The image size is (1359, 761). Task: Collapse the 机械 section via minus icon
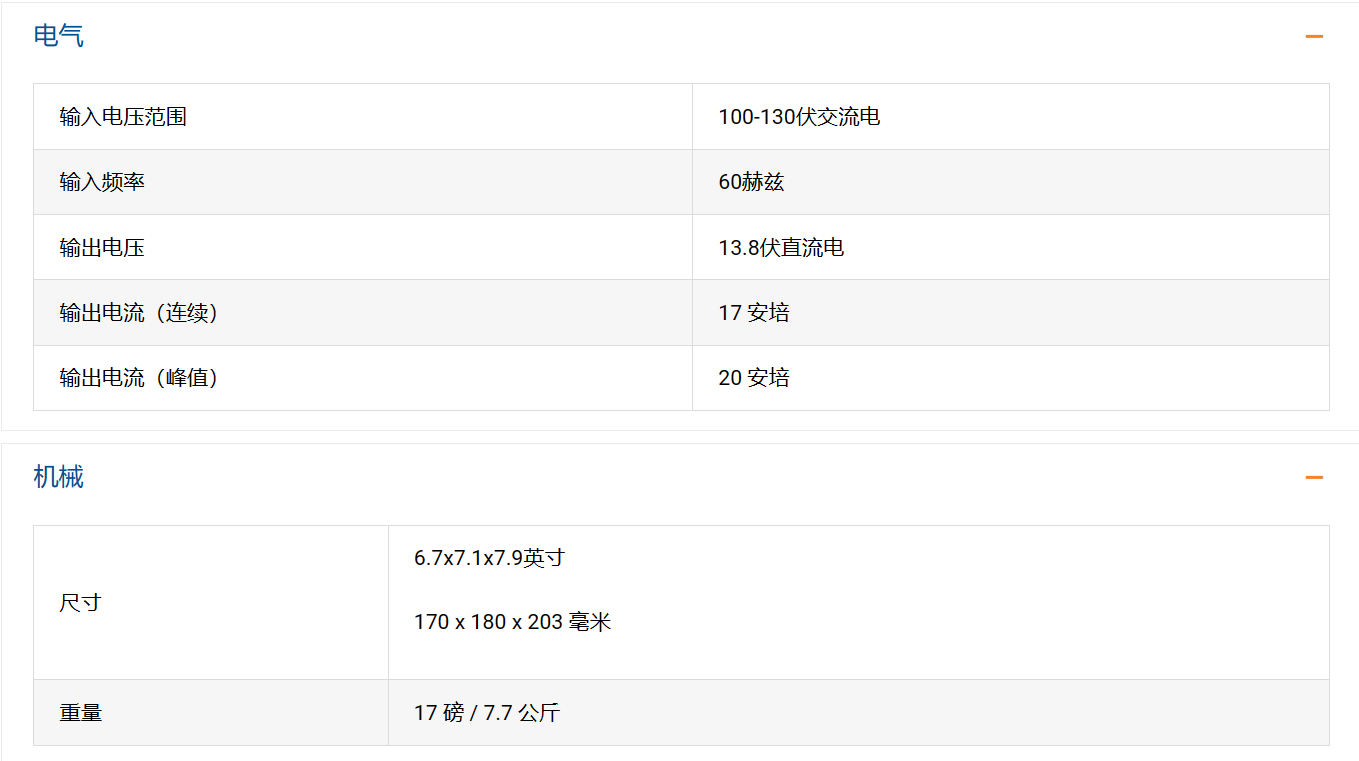[x=1314, y=478]
